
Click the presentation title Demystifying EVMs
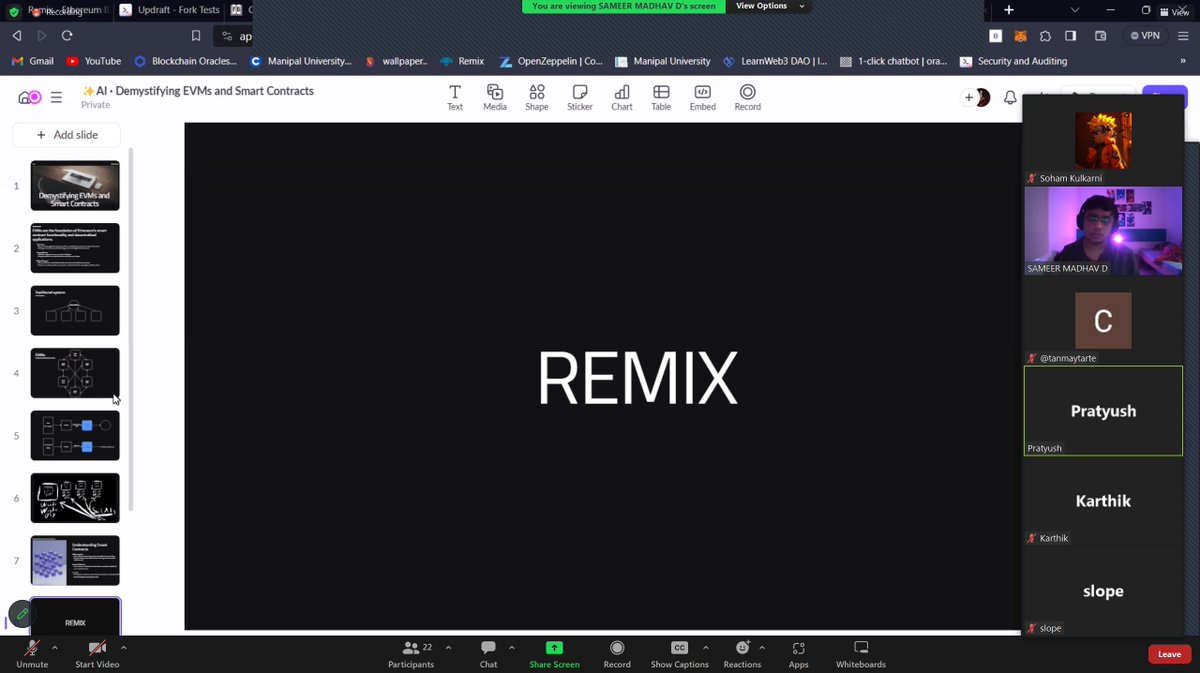[197, 91]
